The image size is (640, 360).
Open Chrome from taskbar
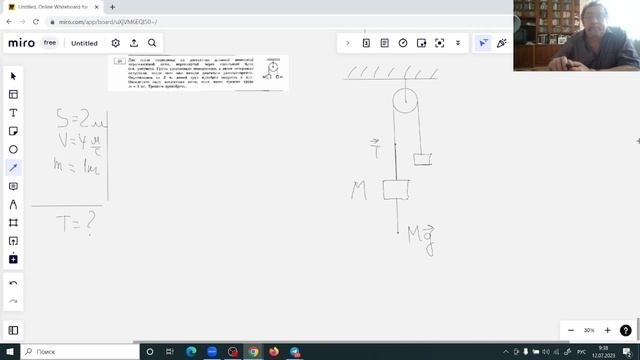tap(253, 351)
